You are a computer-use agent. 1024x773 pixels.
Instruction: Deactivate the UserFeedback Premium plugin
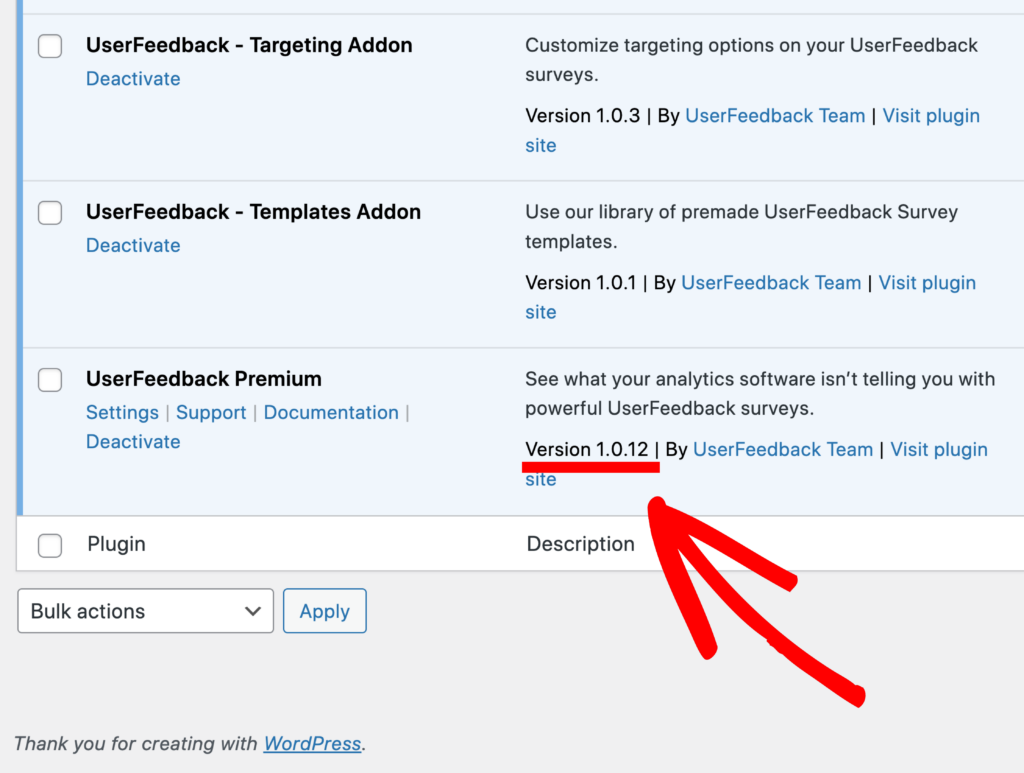click(133, 441)
